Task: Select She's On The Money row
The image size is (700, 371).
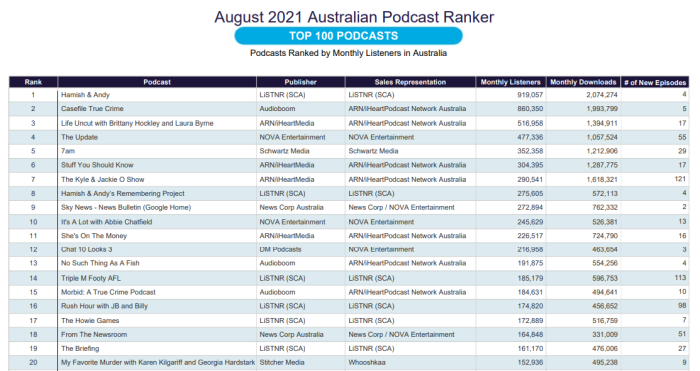Action: pyautogui.click(x=349, y=235)
